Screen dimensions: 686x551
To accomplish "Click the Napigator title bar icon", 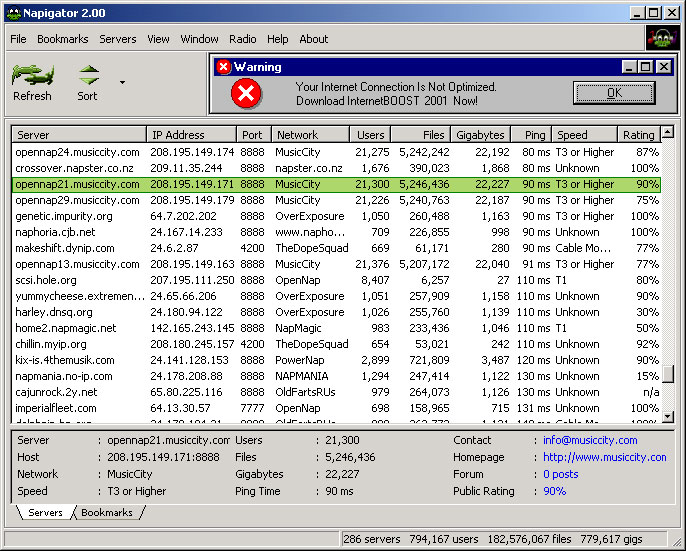I will tap(14, 13).
